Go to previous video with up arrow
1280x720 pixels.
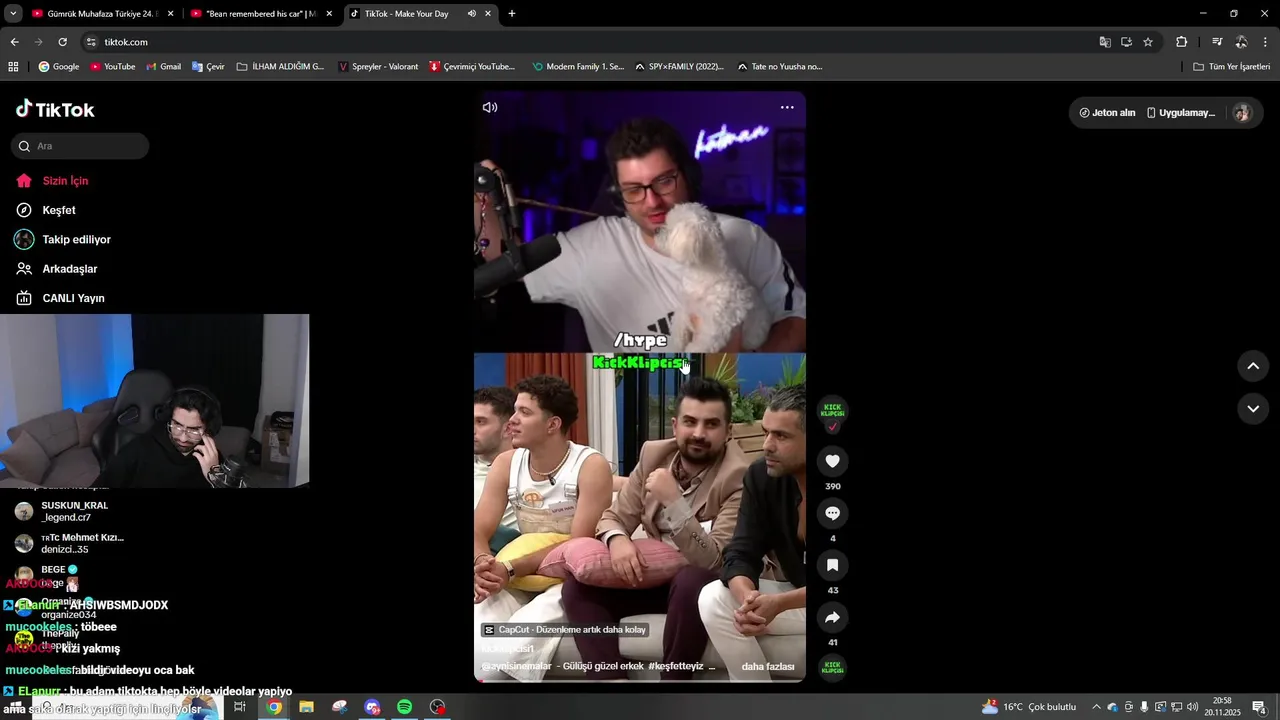pyautogui.click(x=1253, y=366)
